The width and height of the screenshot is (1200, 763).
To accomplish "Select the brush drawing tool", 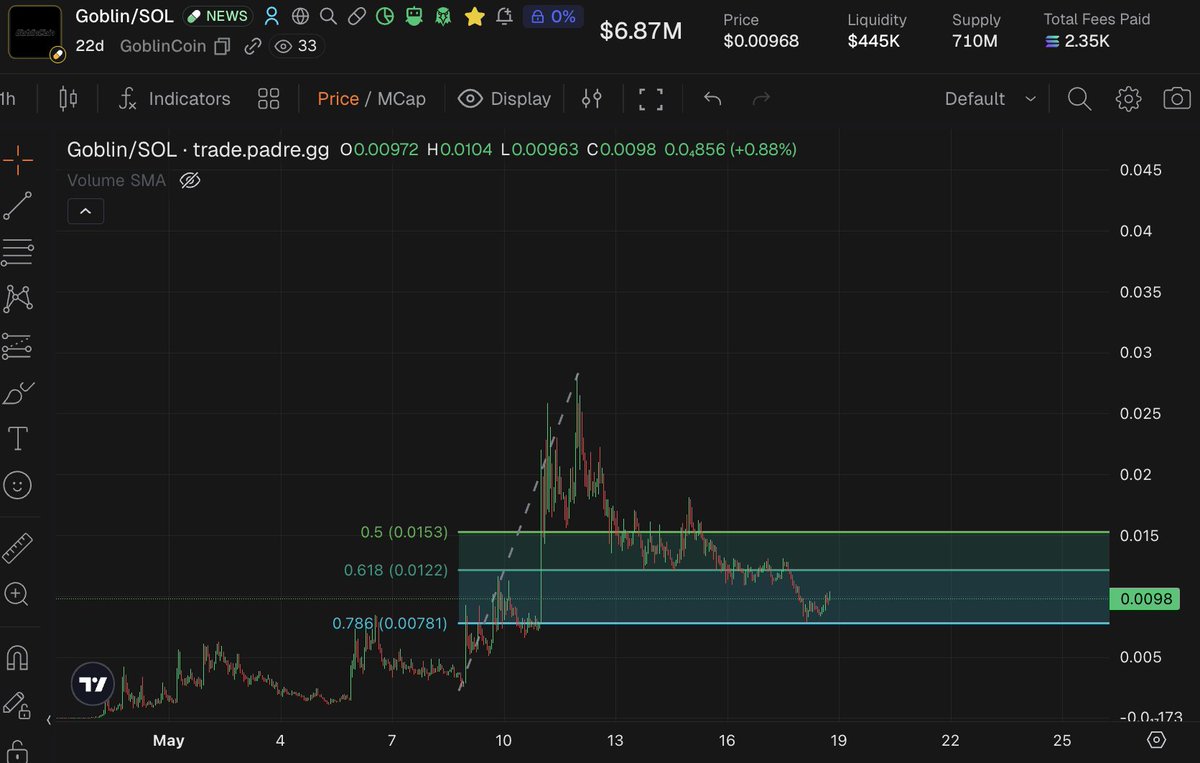I will tap(17, 393).
